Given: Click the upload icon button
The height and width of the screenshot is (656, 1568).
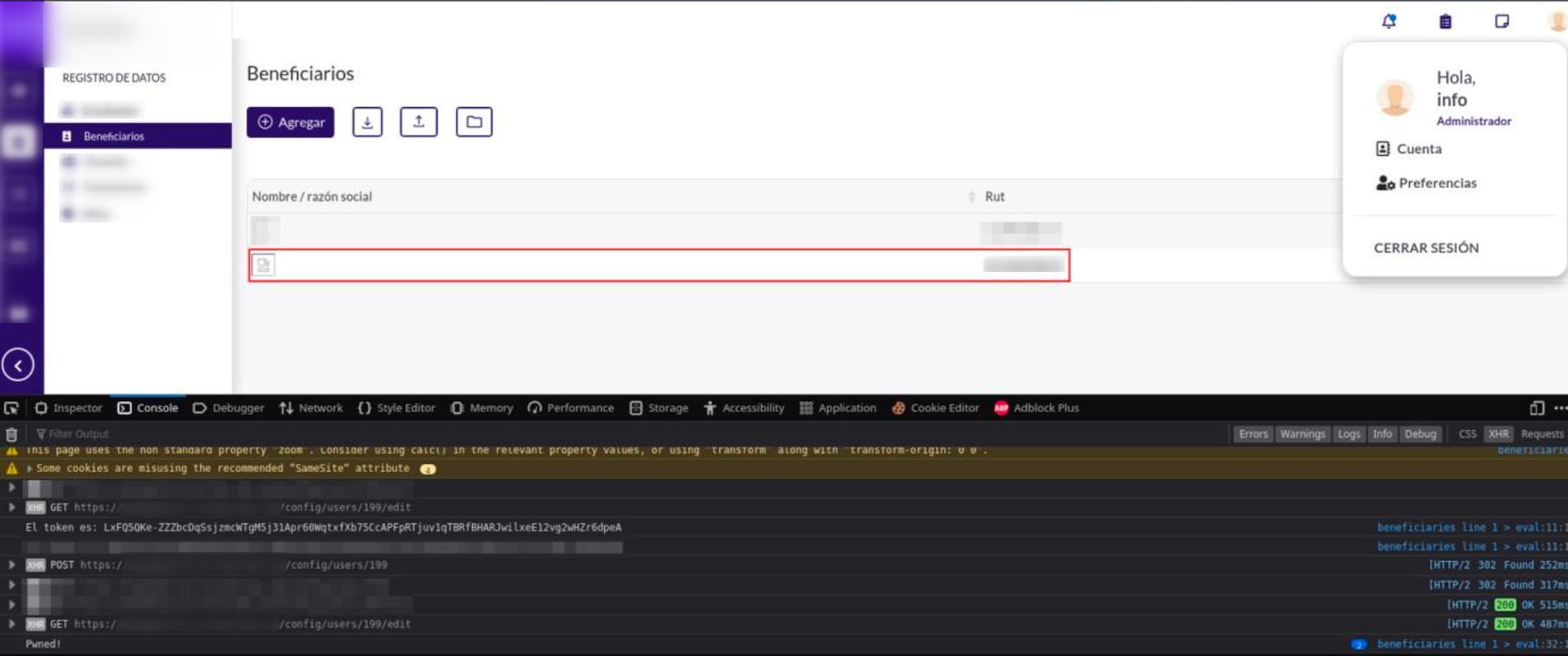Looking at the screenshot, I should pyautogui.click(x=419, y=122).
